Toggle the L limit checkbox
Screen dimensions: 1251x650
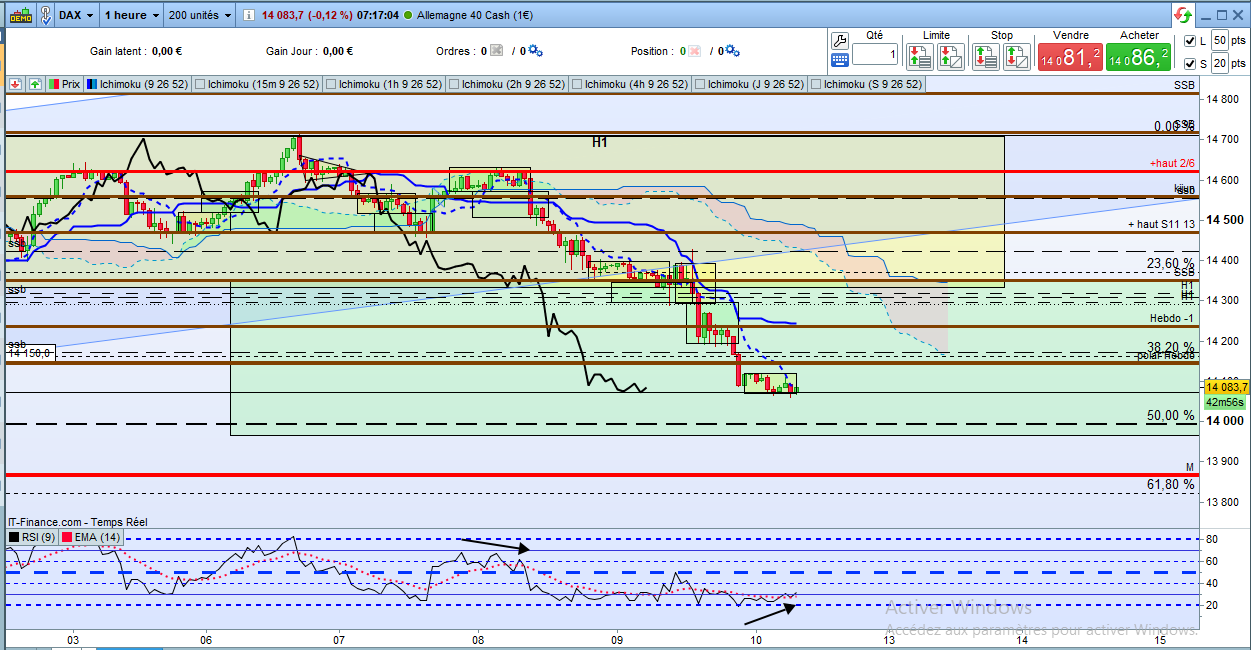tap(1189, 41)
